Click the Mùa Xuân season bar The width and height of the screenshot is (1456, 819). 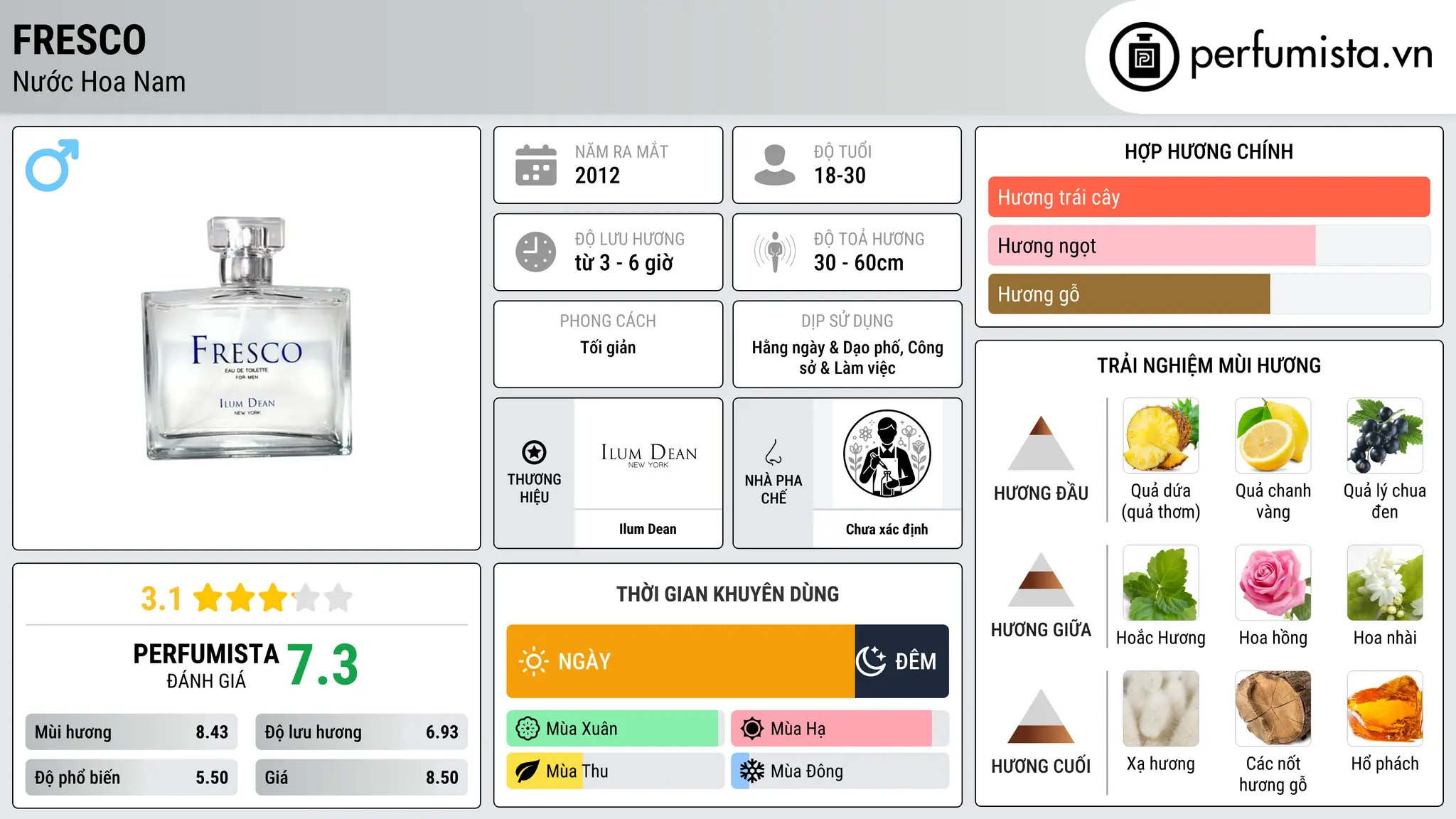click(615, 729)
